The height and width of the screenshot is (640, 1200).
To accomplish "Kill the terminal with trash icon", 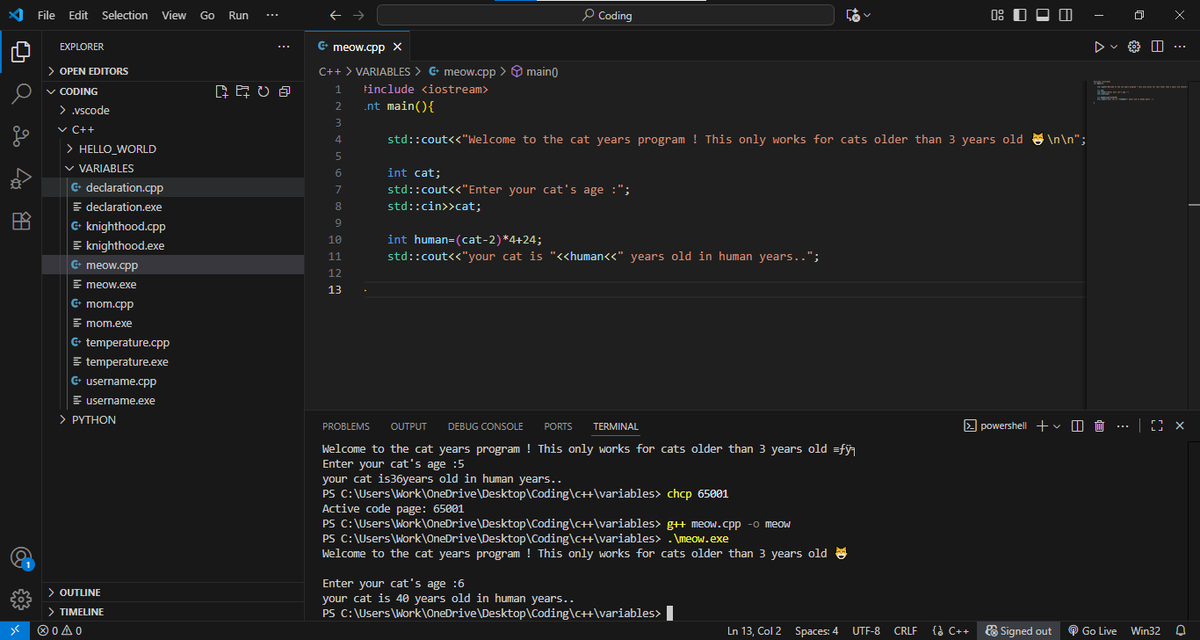I will pos(1099,426).
